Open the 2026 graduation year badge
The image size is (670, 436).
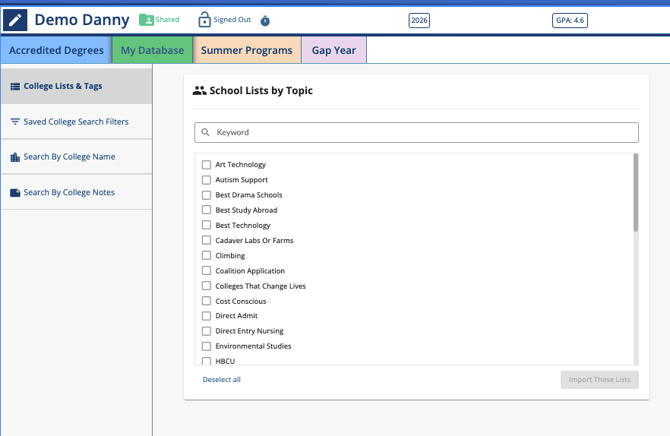tap(419, 20)
